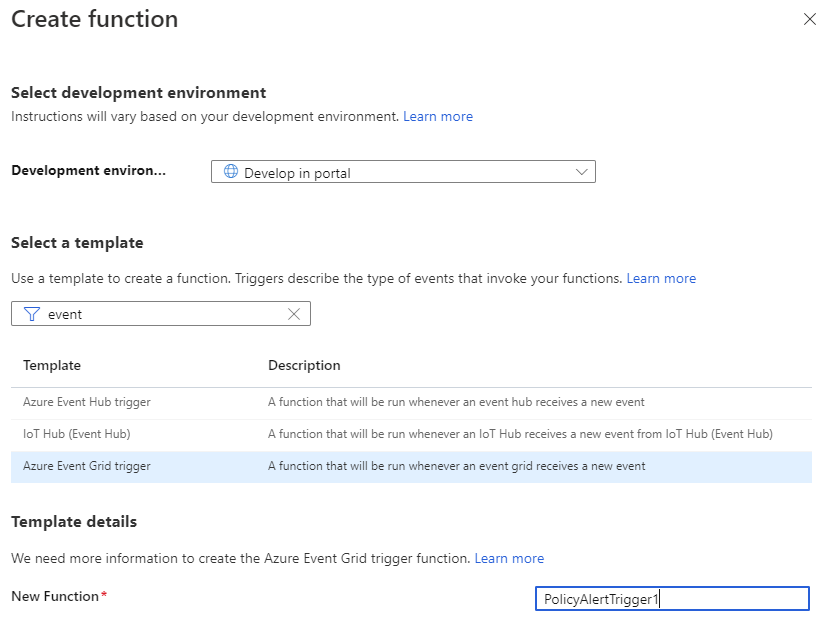The height and width of the screenshot is (643, 831).
Task: Open Learn more link about development environments
Action: [x=438, y=116]
